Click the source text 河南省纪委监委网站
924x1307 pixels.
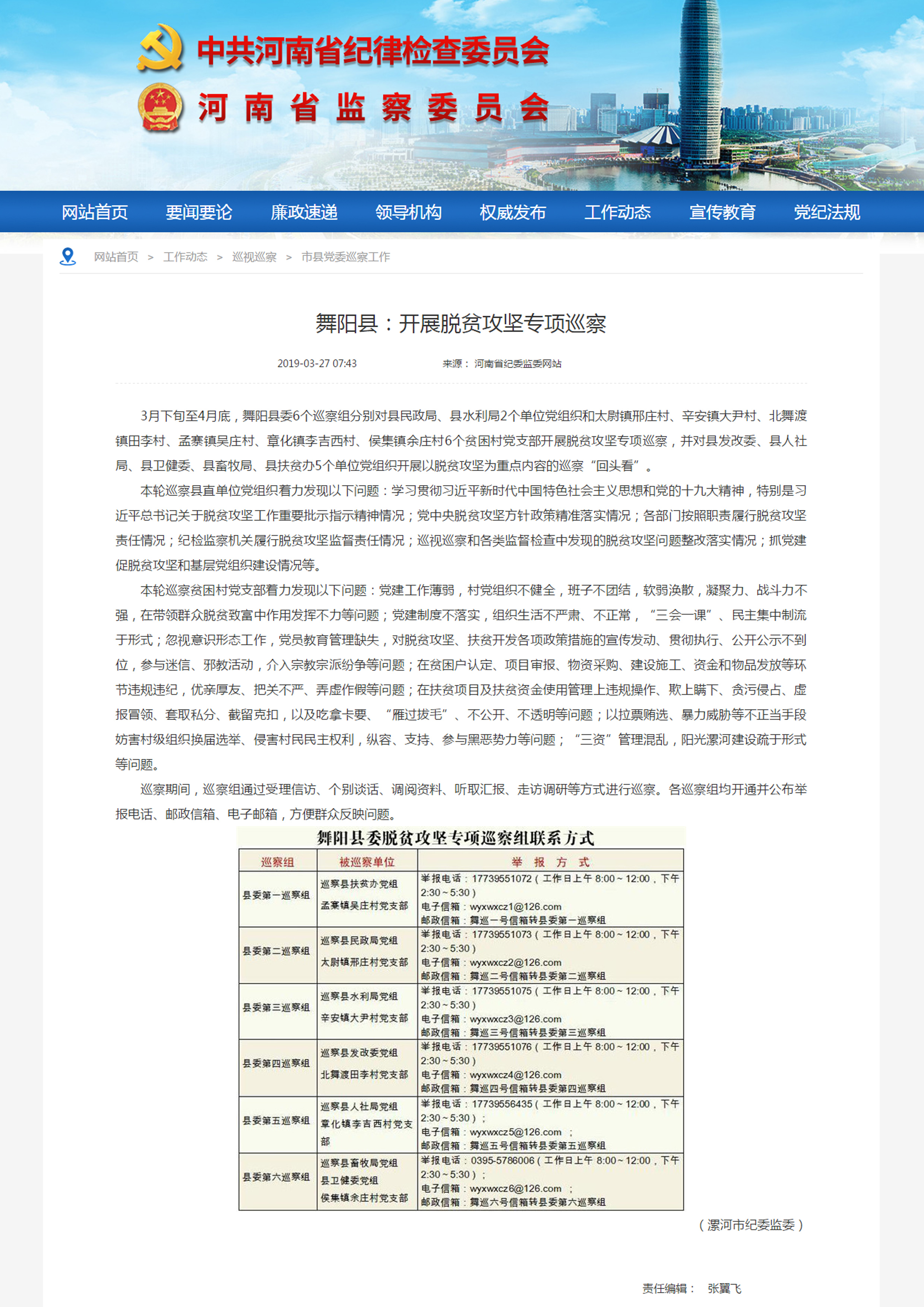click(518, 363)
